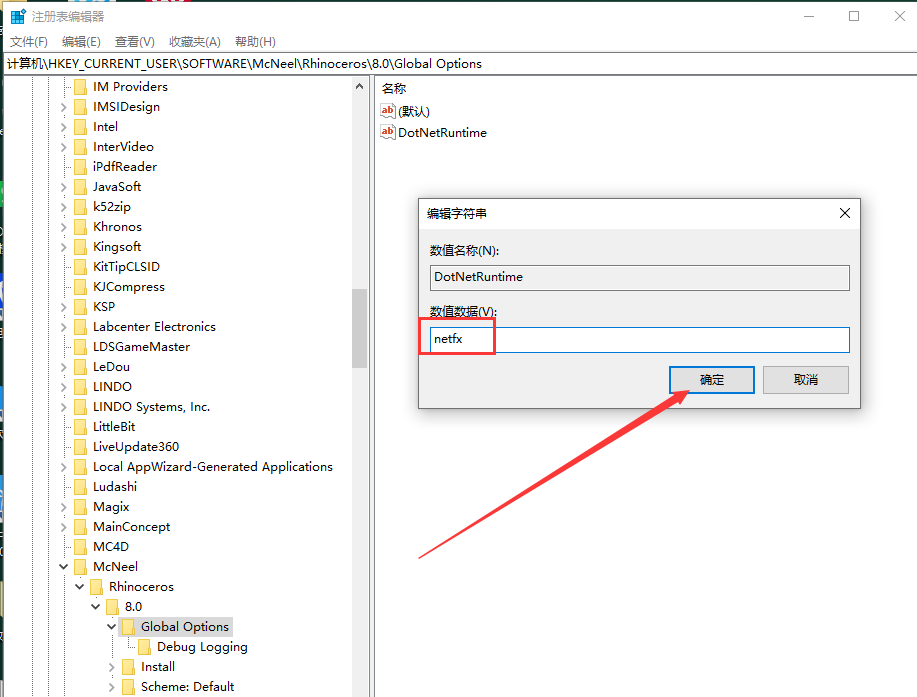
Task: Click the tree pane scroll up arrow
Action: pos(359,87)
